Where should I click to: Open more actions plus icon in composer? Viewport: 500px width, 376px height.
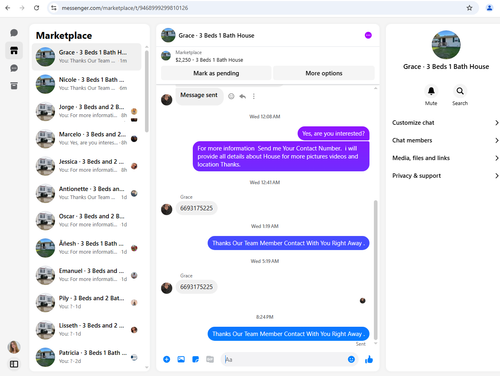click(167, 359)
